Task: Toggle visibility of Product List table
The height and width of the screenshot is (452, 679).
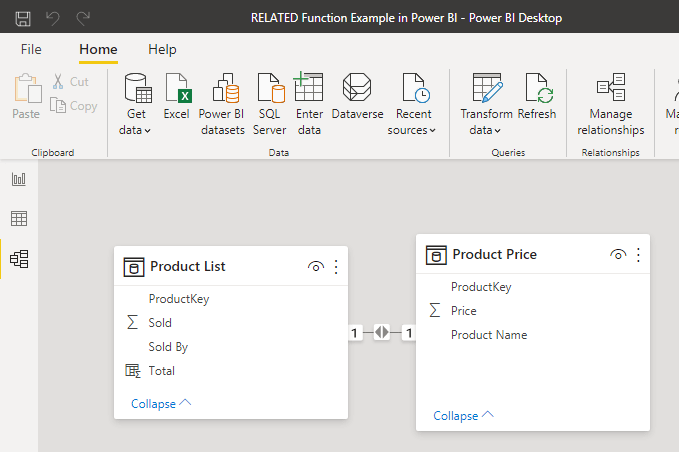Action: [316, 267]
